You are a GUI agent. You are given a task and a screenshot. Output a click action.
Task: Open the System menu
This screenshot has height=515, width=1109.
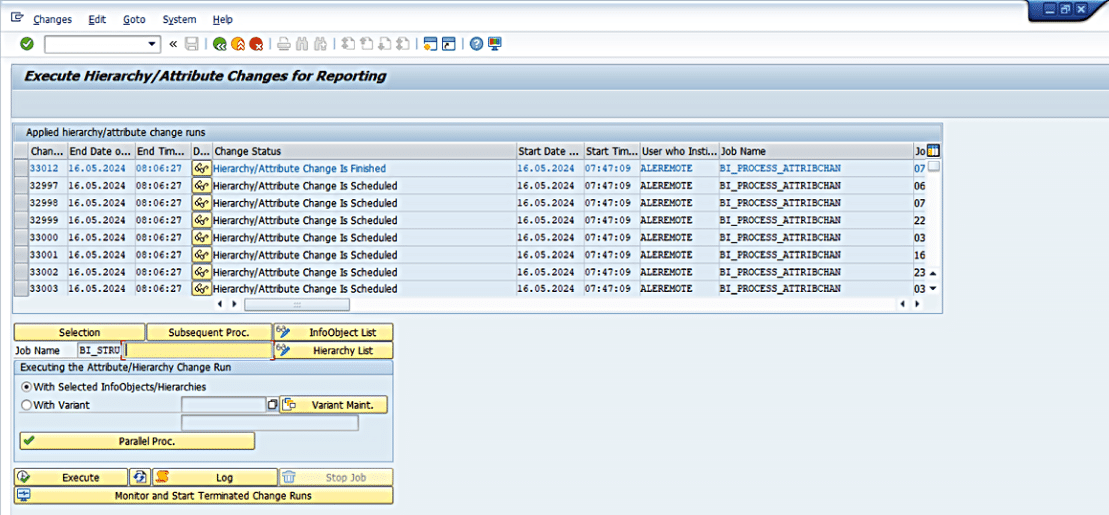click(180, 20)
